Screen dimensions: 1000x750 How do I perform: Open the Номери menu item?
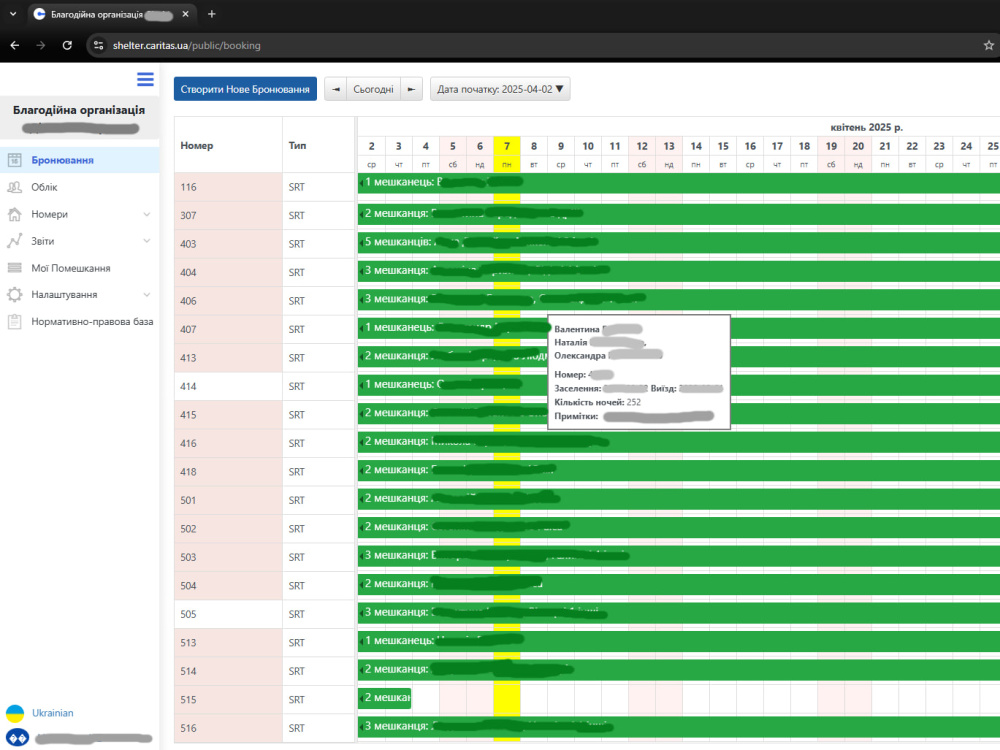tap(80, 214)
